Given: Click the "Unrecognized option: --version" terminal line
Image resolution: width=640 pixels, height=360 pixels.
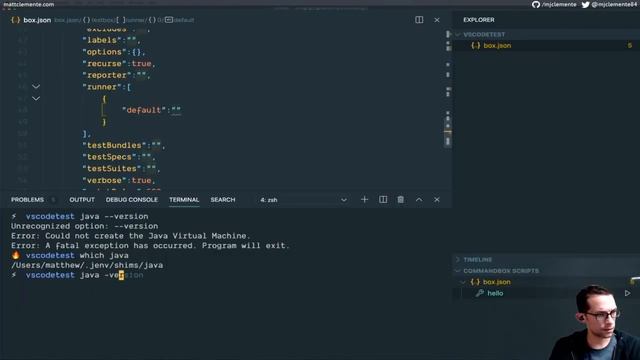Looking at the screenshot, I should click(x=84, y=226).
